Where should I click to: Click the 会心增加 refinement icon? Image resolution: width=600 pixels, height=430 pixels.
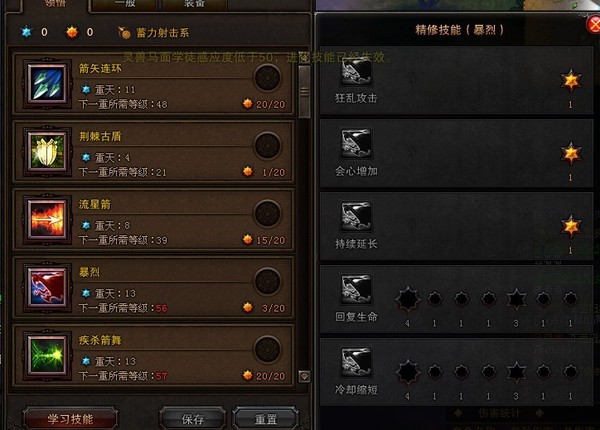pyautogui.click(x=356, y=143)
